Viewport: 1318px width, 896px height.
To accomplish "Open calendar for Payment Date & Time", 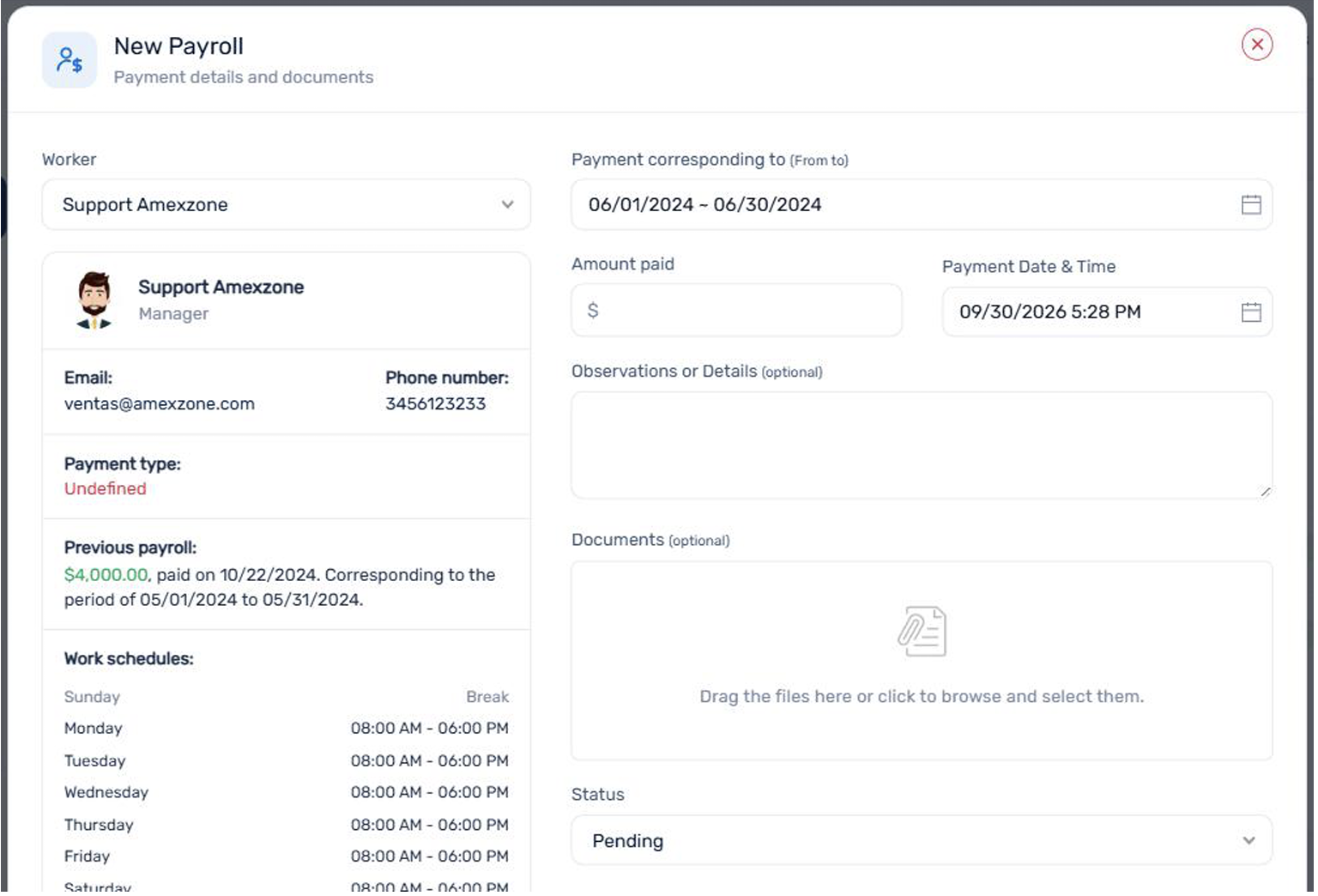I will [1250, 312].
